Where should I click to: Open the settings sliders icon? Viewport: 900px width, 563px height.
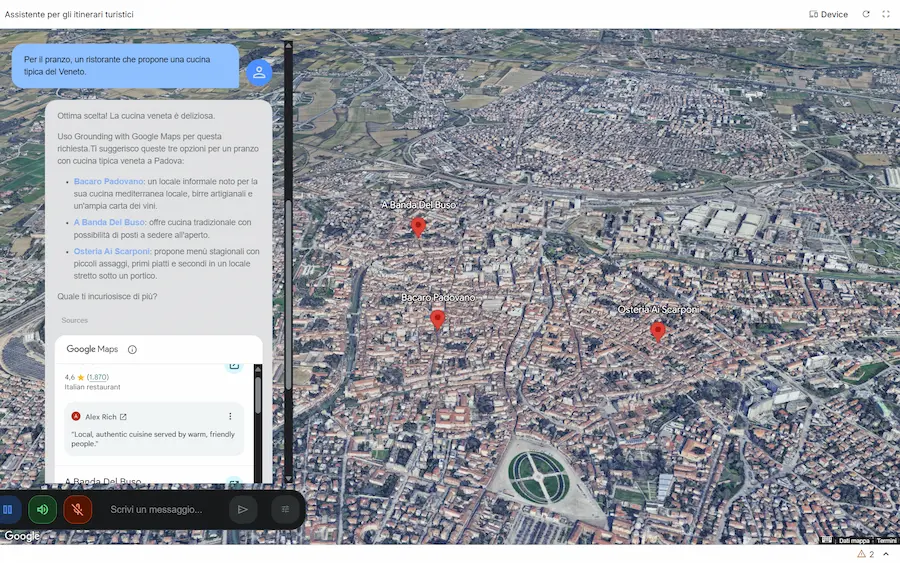pos(285,509)
